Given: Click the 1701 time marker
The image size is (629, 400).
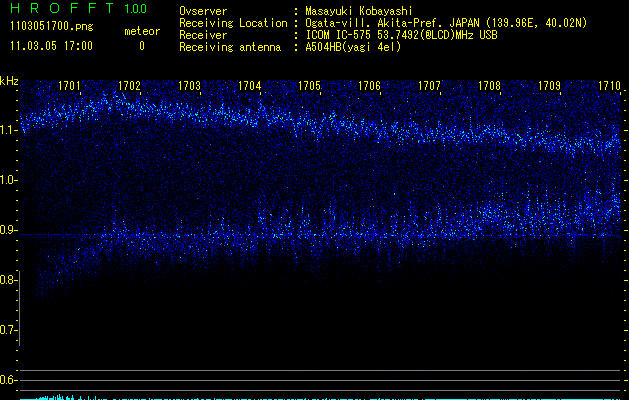Looking at the screenshot, I should click(x=69, y=86).
